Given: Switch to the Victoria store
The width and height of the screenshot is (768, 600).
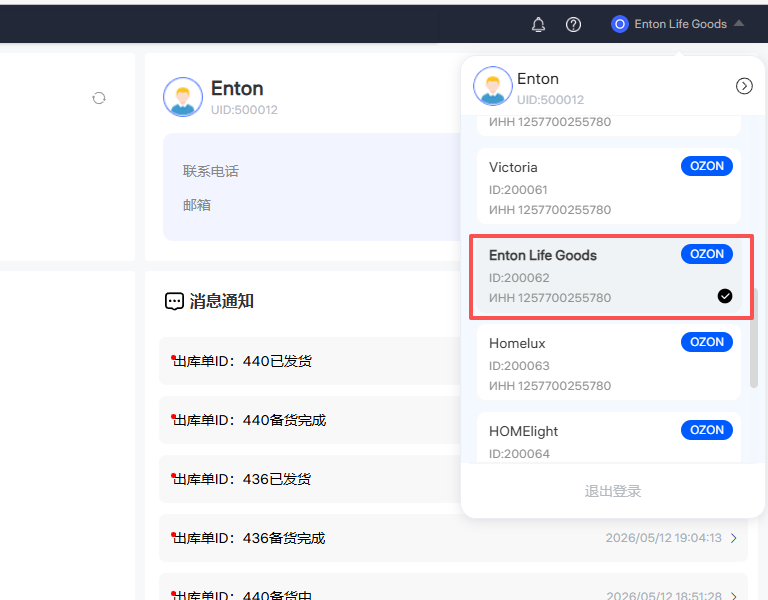Looking at the screenshot, I should point(609,186).
